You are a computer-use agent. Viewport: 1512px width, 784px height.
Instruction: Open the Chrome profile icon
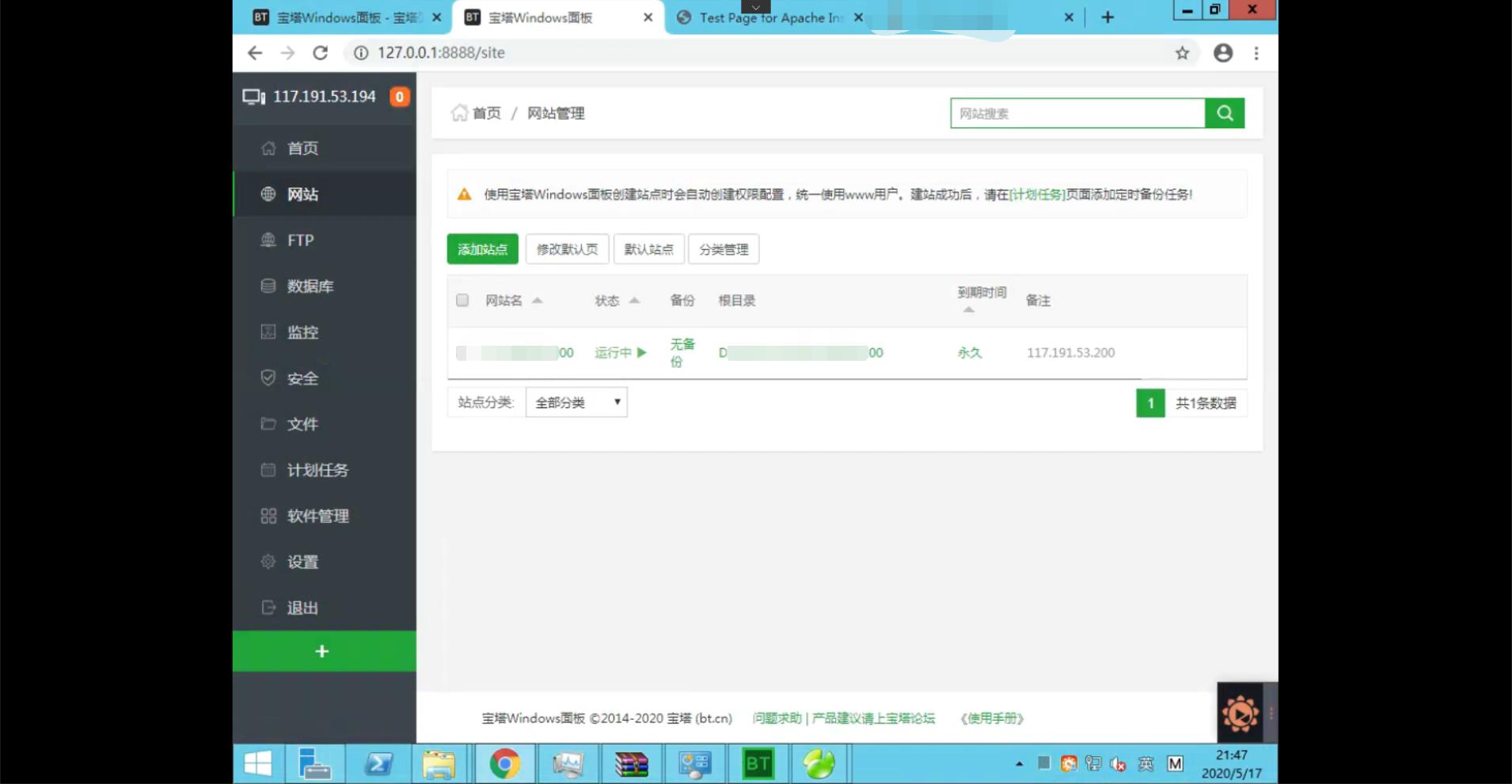pos(1223,53)
